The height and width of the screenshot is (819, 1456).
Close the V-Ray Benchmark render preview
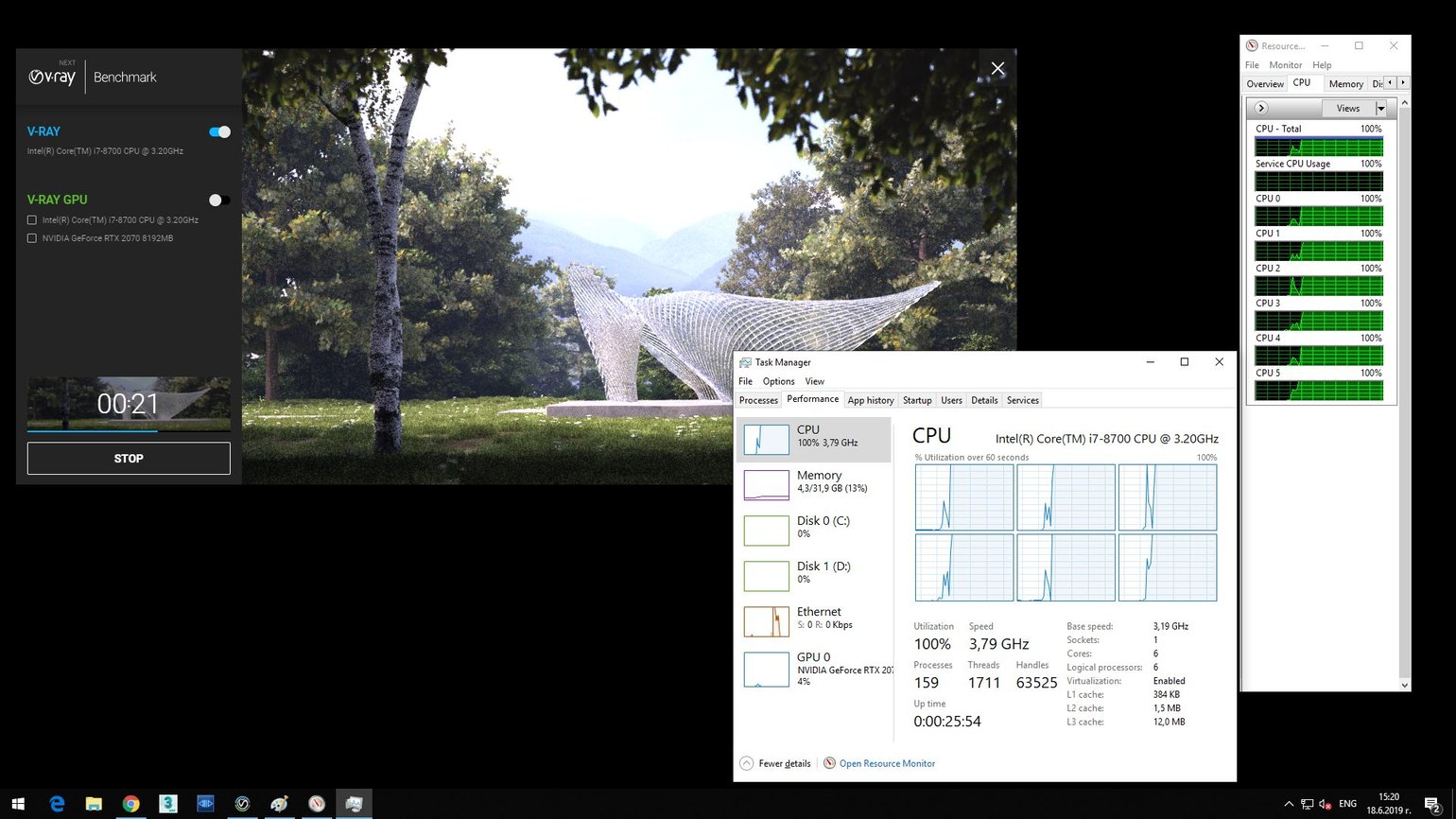997,69
